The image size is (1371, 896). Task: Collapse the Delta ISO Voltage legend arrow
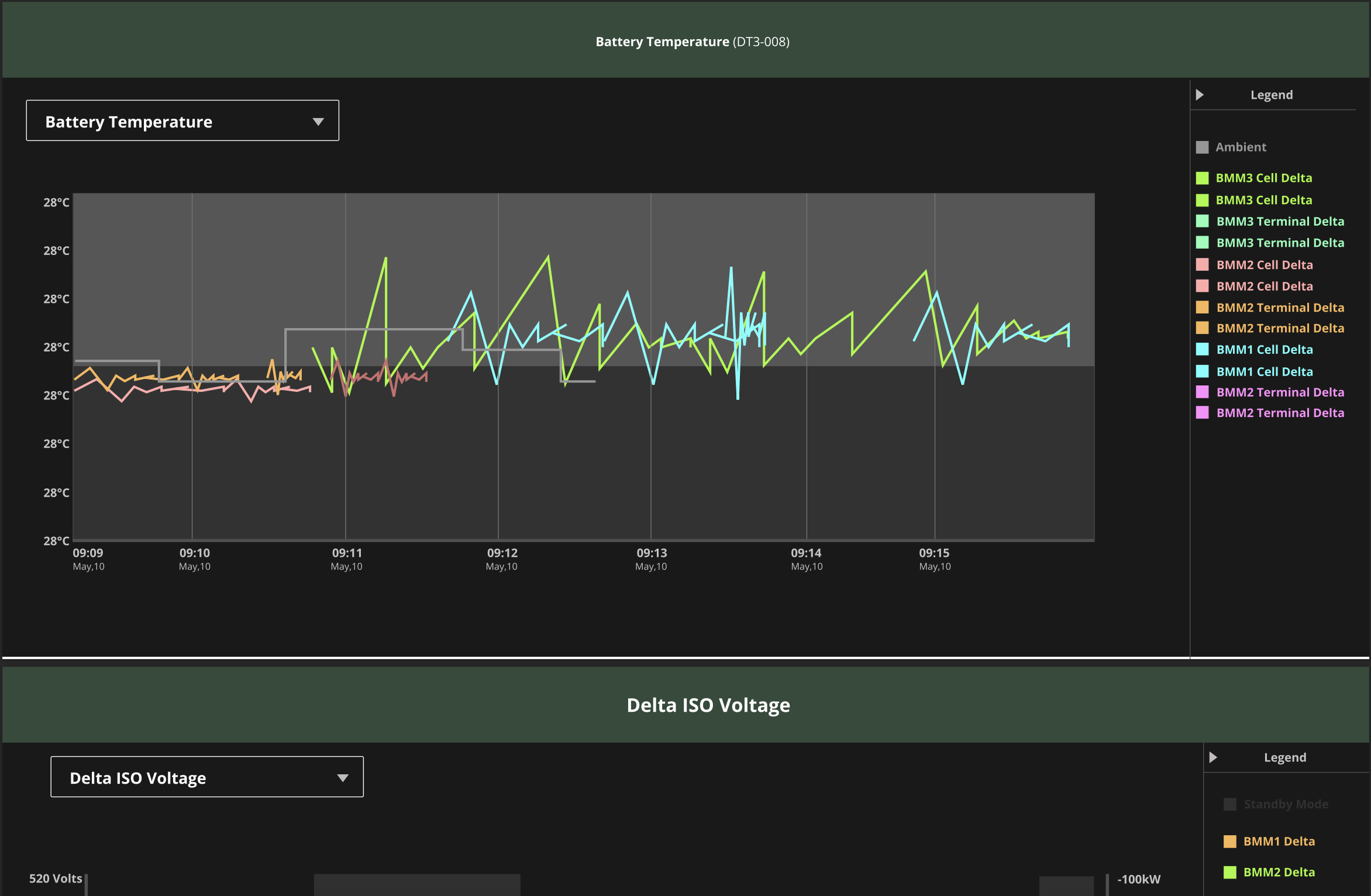[1213, 757]
